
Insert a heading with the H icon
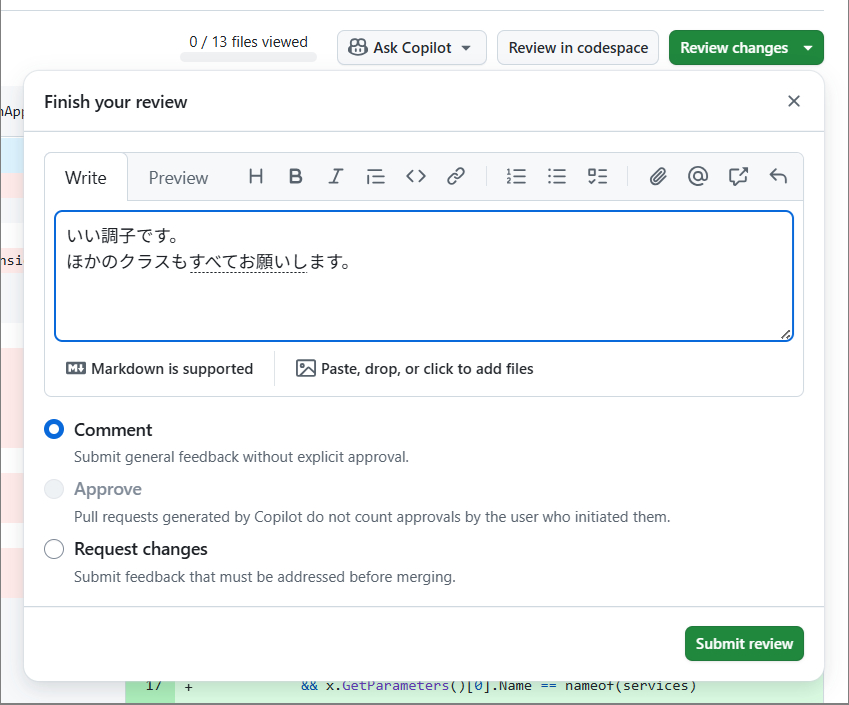pos(256,177)
